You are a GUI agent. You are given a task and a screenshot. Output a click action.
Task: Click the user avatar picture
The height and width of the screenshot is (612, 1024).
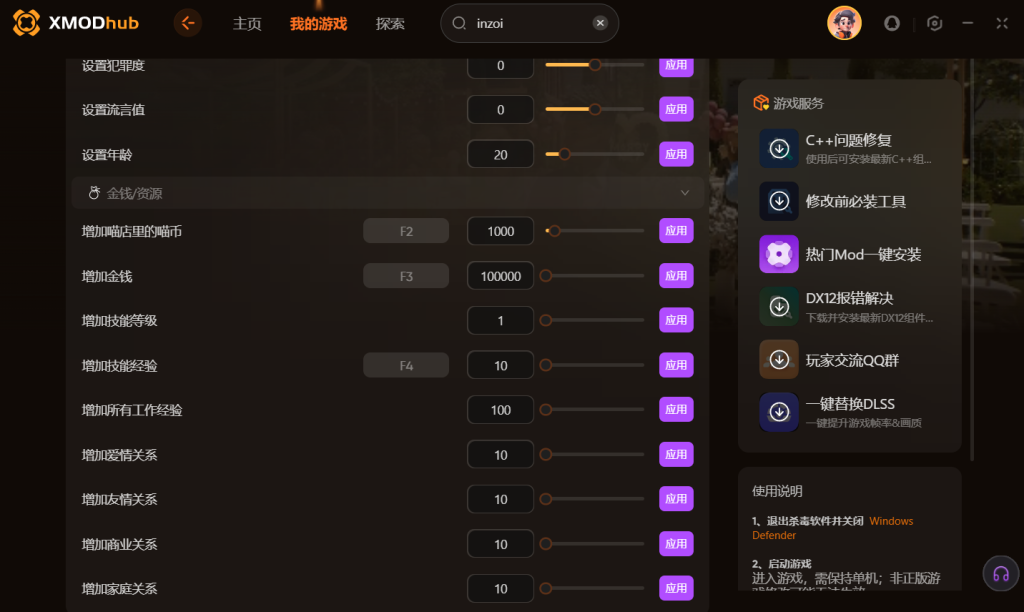(844, 24)
